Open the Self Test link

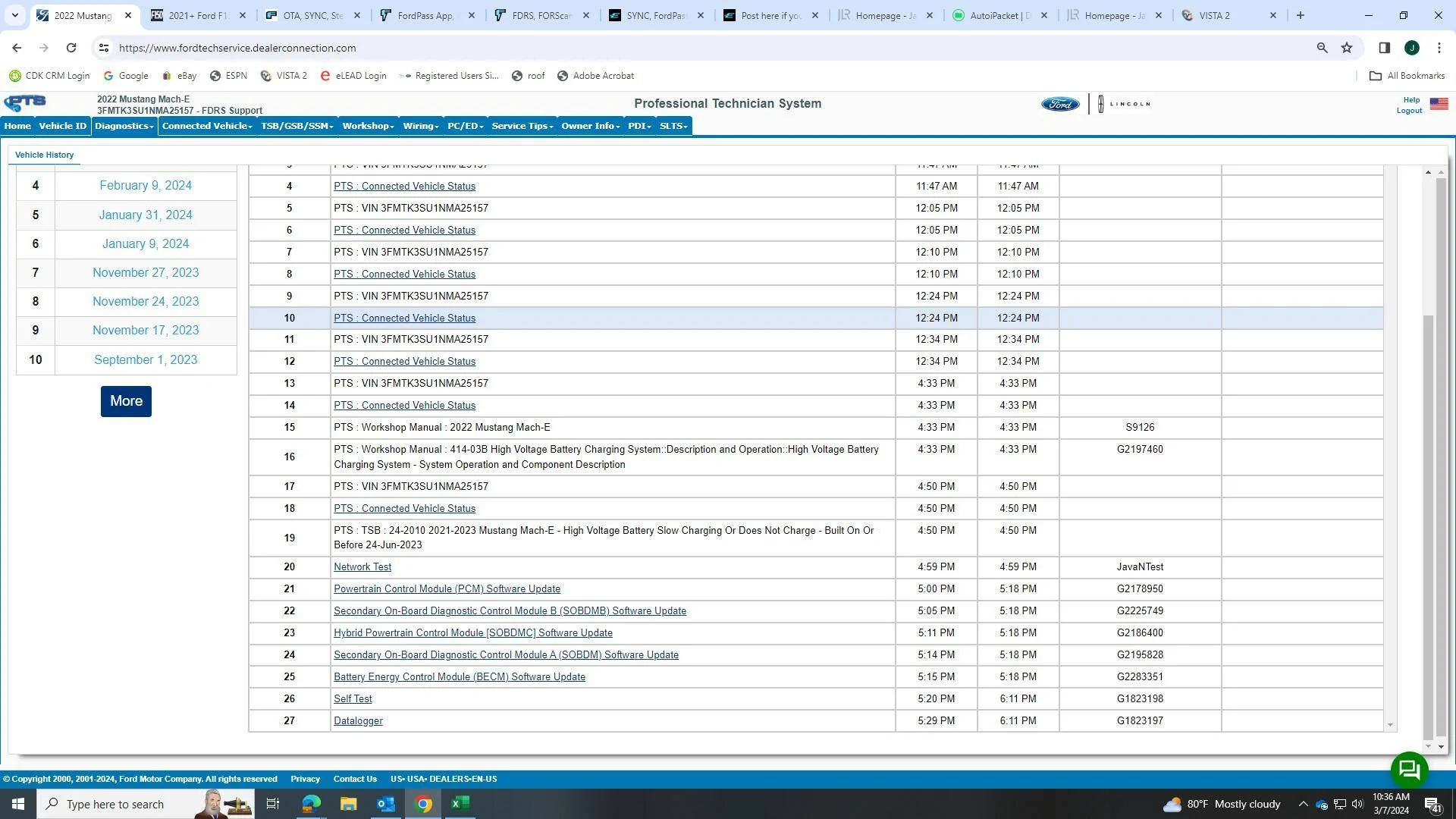click(x=353, y=699)
